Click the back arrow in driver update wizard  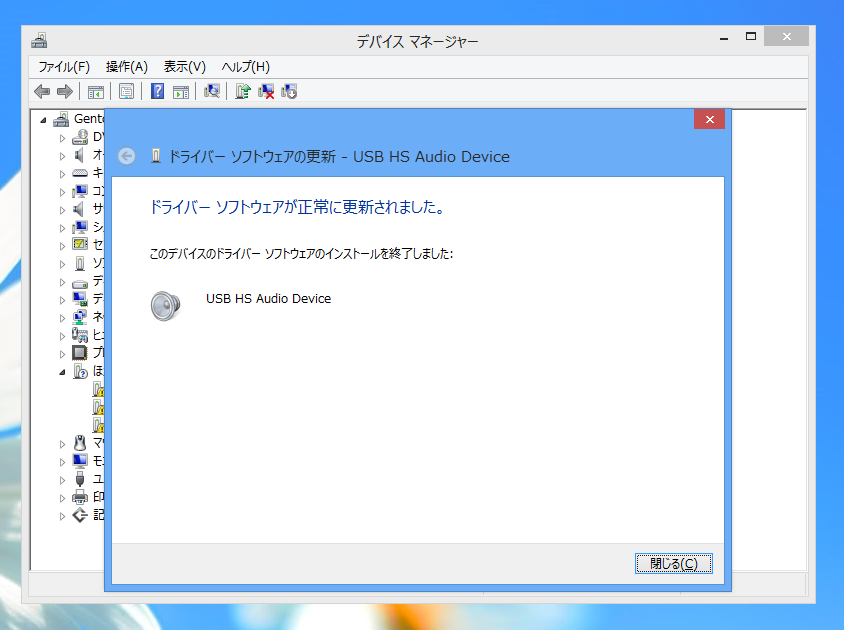click(127, 156)
